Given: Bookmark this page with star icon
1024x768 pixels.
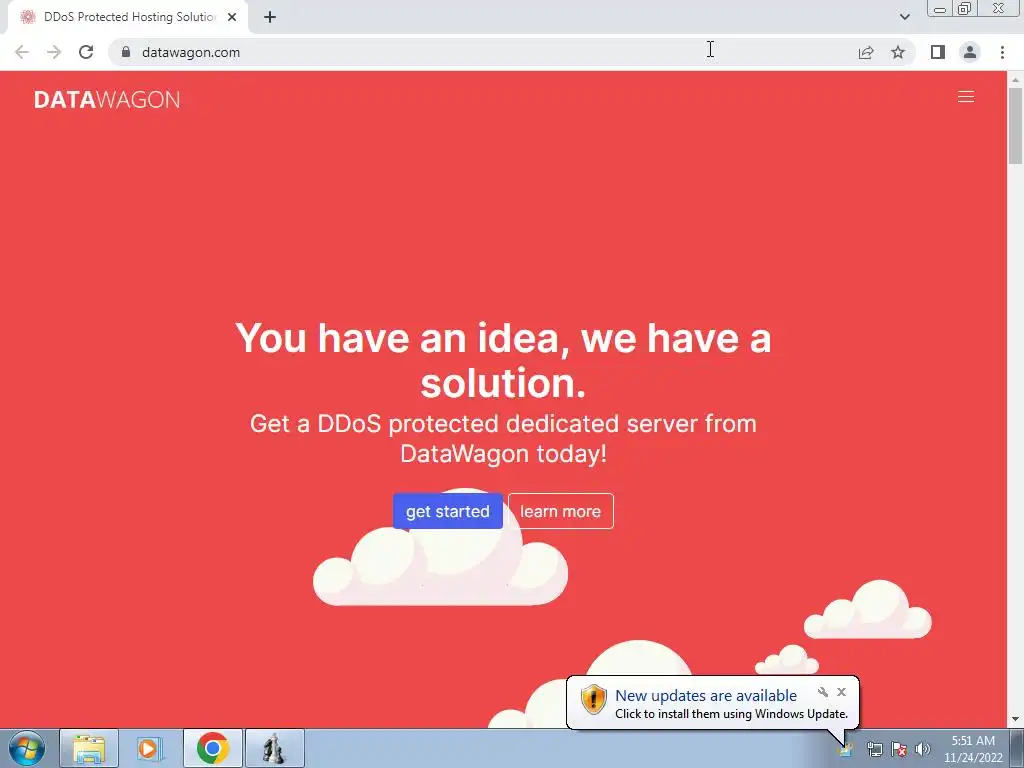Looking at the screenshot, I should 898,52.
